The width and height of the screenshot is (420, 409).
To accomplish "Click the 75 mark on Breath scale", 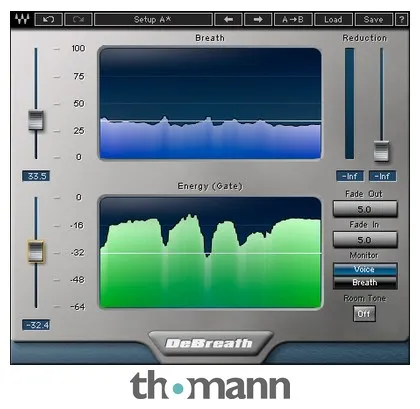I will pyautogui.click(x=79, y=76).
